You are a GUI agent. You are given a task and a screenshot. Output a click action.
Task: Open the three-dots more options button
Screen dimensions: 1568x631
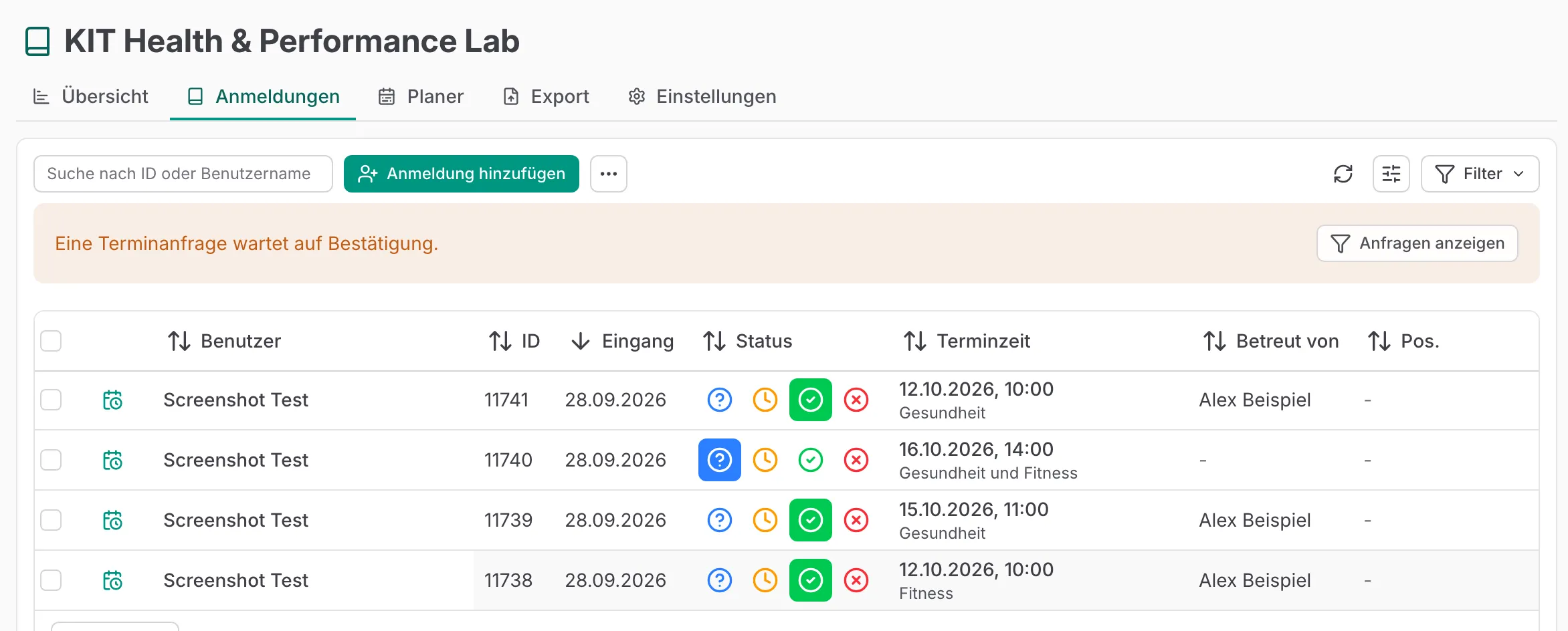(x=609, y=174)
